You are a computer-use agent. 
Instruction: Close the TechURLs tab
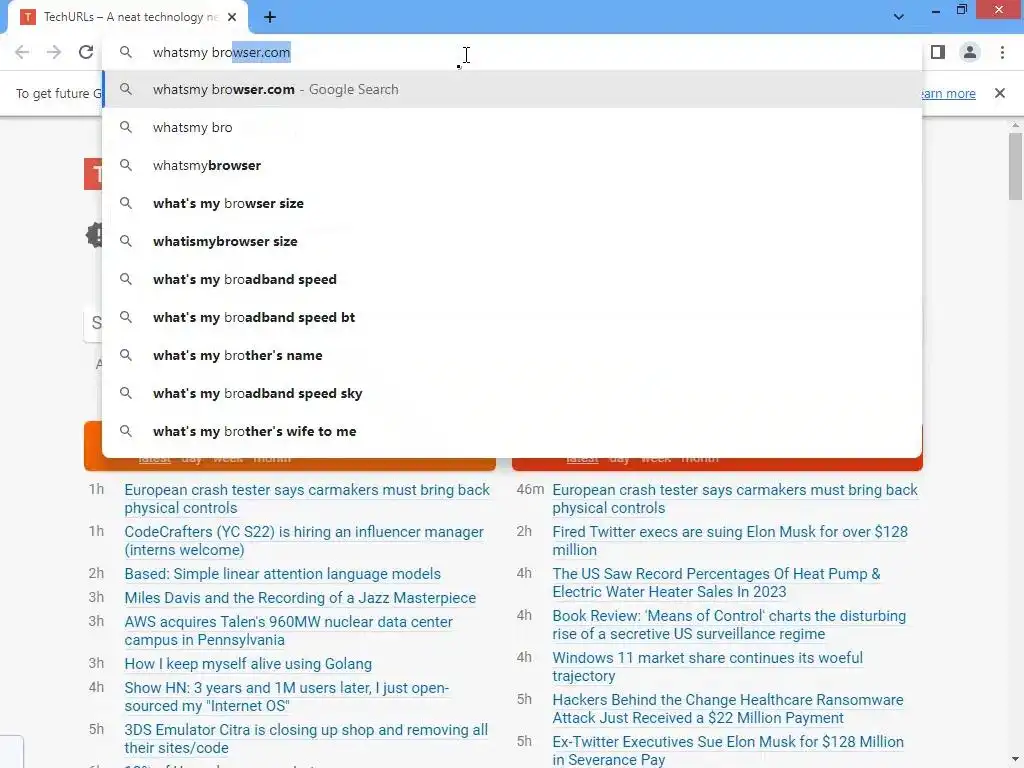pos(232,17)
